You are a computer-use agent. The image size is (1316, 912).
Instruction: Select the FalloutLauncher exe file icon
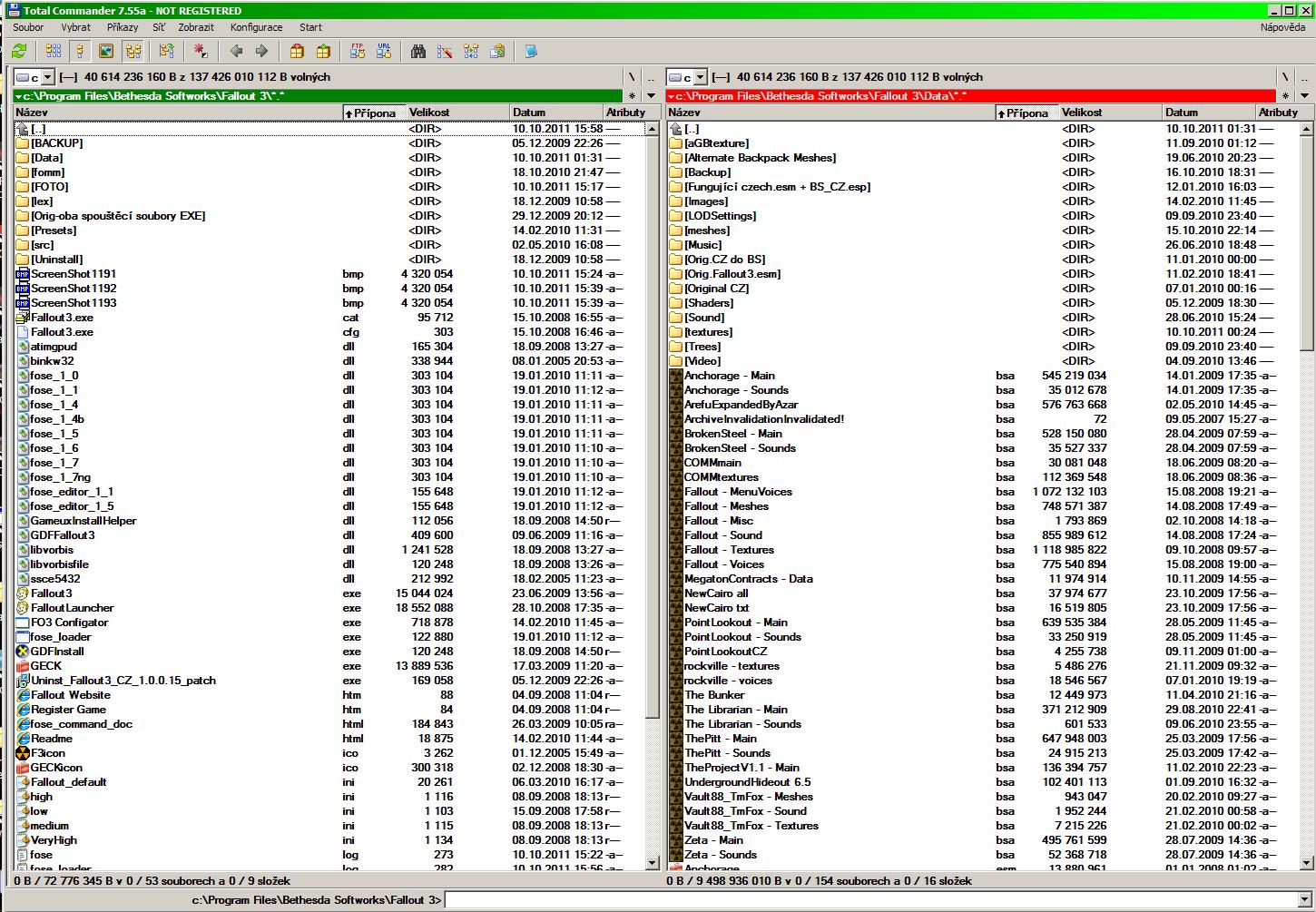(23, 608)
